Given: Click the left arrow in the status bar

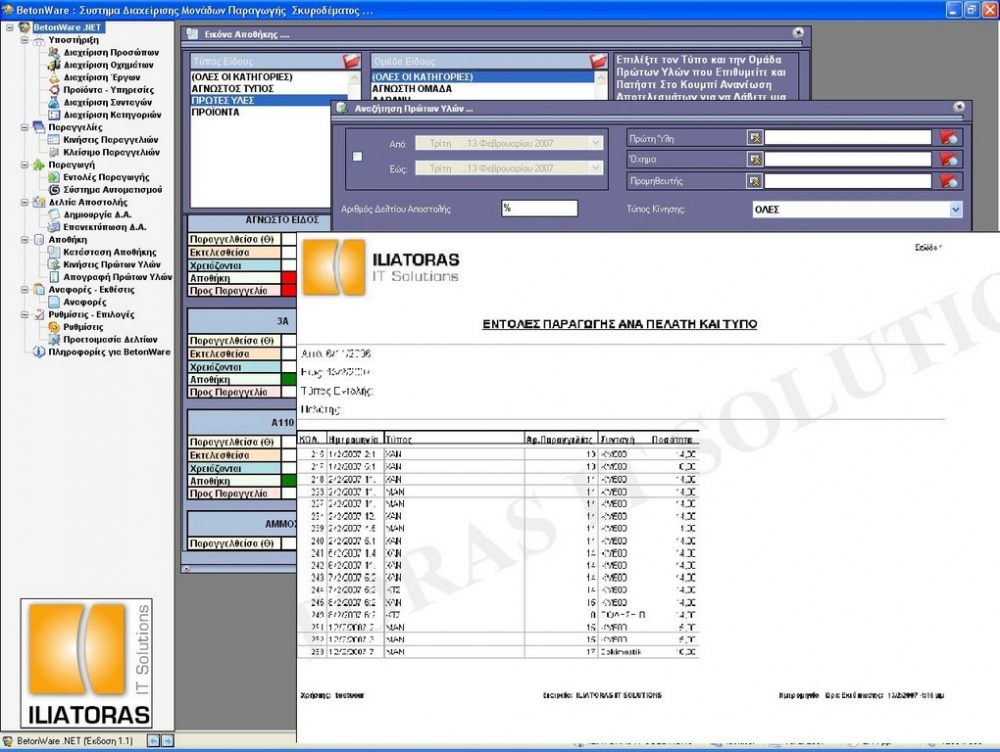Looking at the screenshot, I should tap(153, 741).
